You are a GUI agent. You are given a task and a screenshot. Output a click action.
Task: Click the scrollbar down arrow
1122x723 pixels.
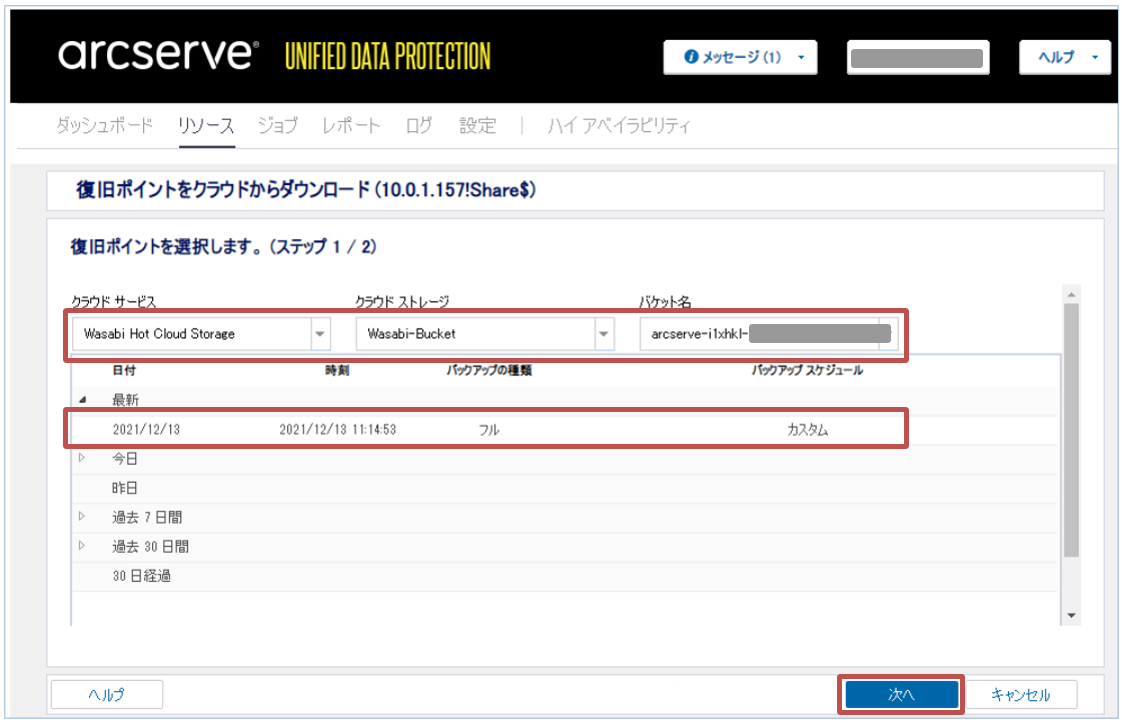1071,616
